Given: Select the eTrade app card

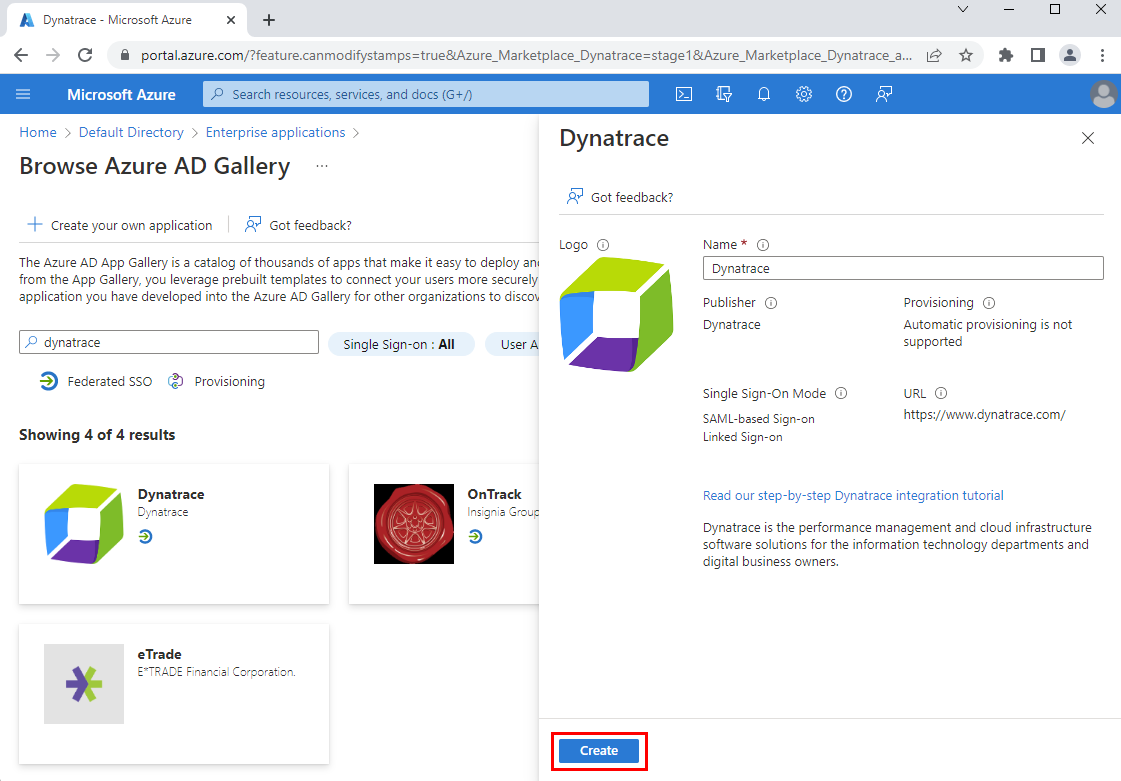Looking at the screenshot, I should point(174,694).
